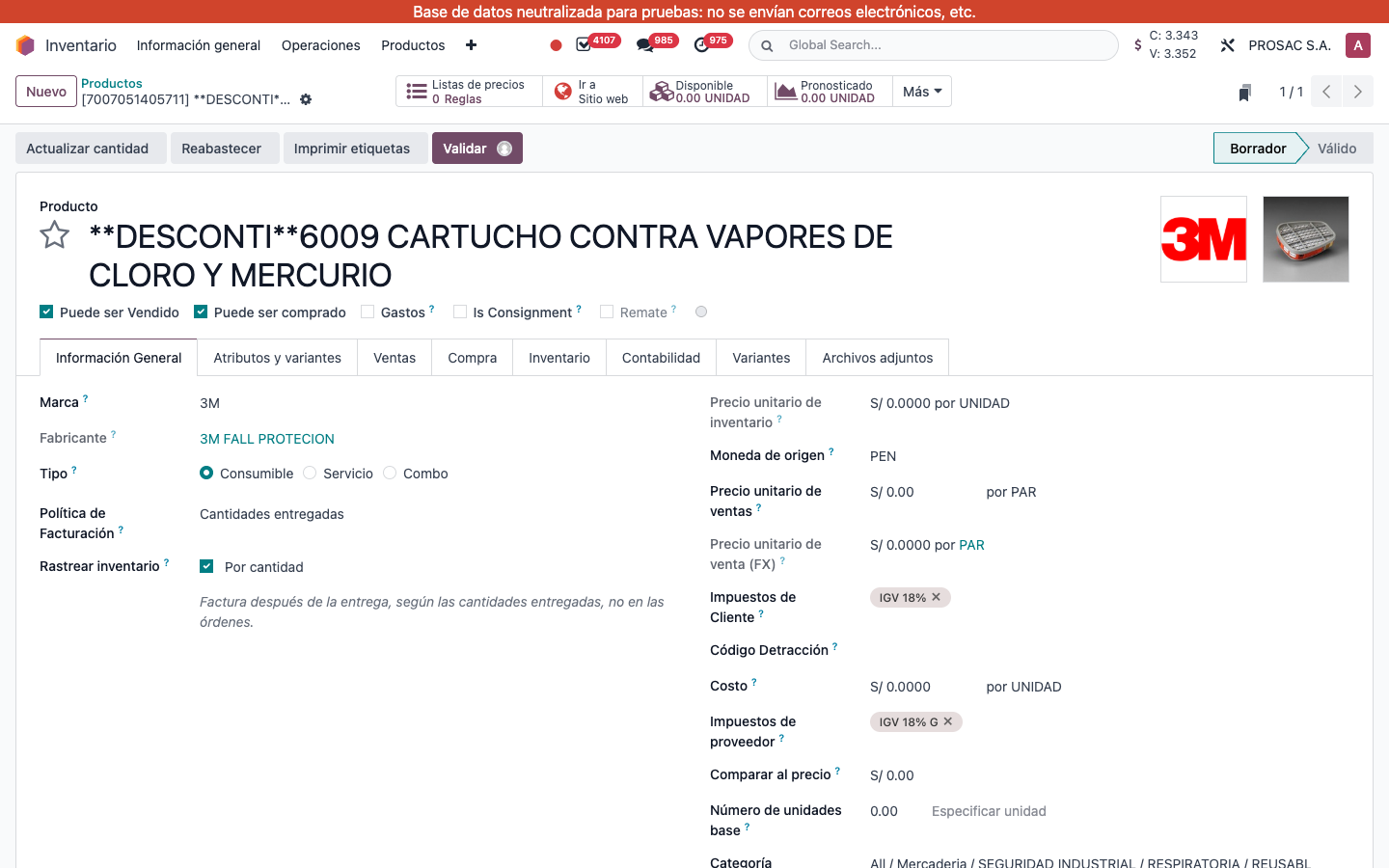Image resolution: width=1389 pixels, height=868 pixels.
Task: Open 3M FALL PROTECION manufacturer link
Action: [x=267, y=439]
